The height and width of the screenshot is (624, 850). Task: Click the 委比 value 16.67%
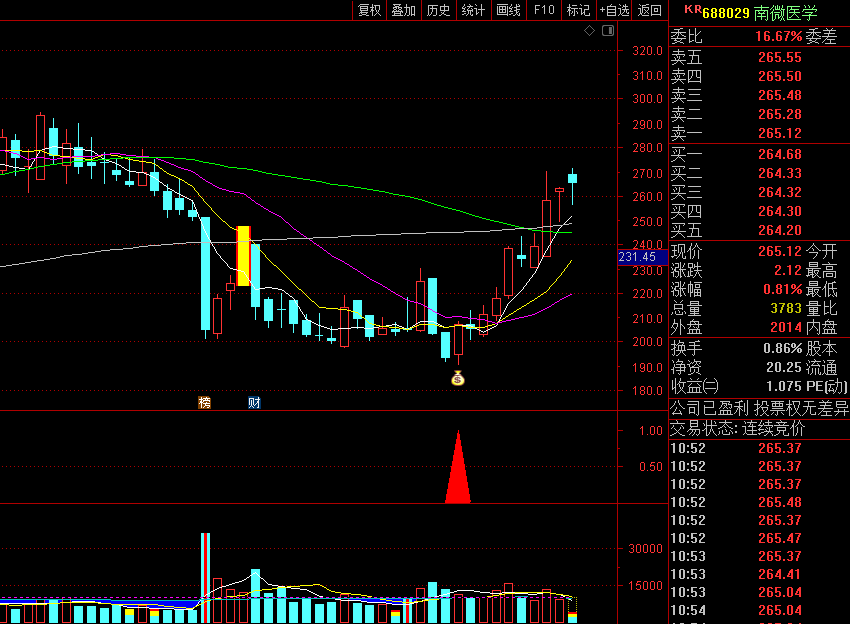pos(778,36)
